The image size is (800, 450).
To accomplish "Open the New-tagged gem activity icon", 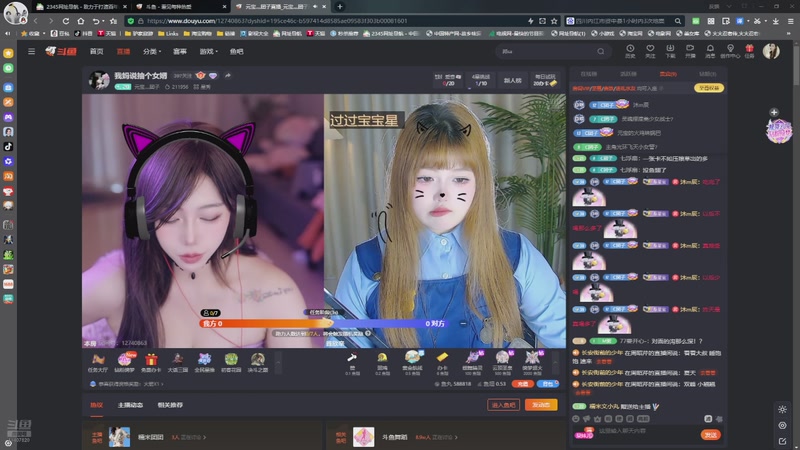I will coord(124,363).
